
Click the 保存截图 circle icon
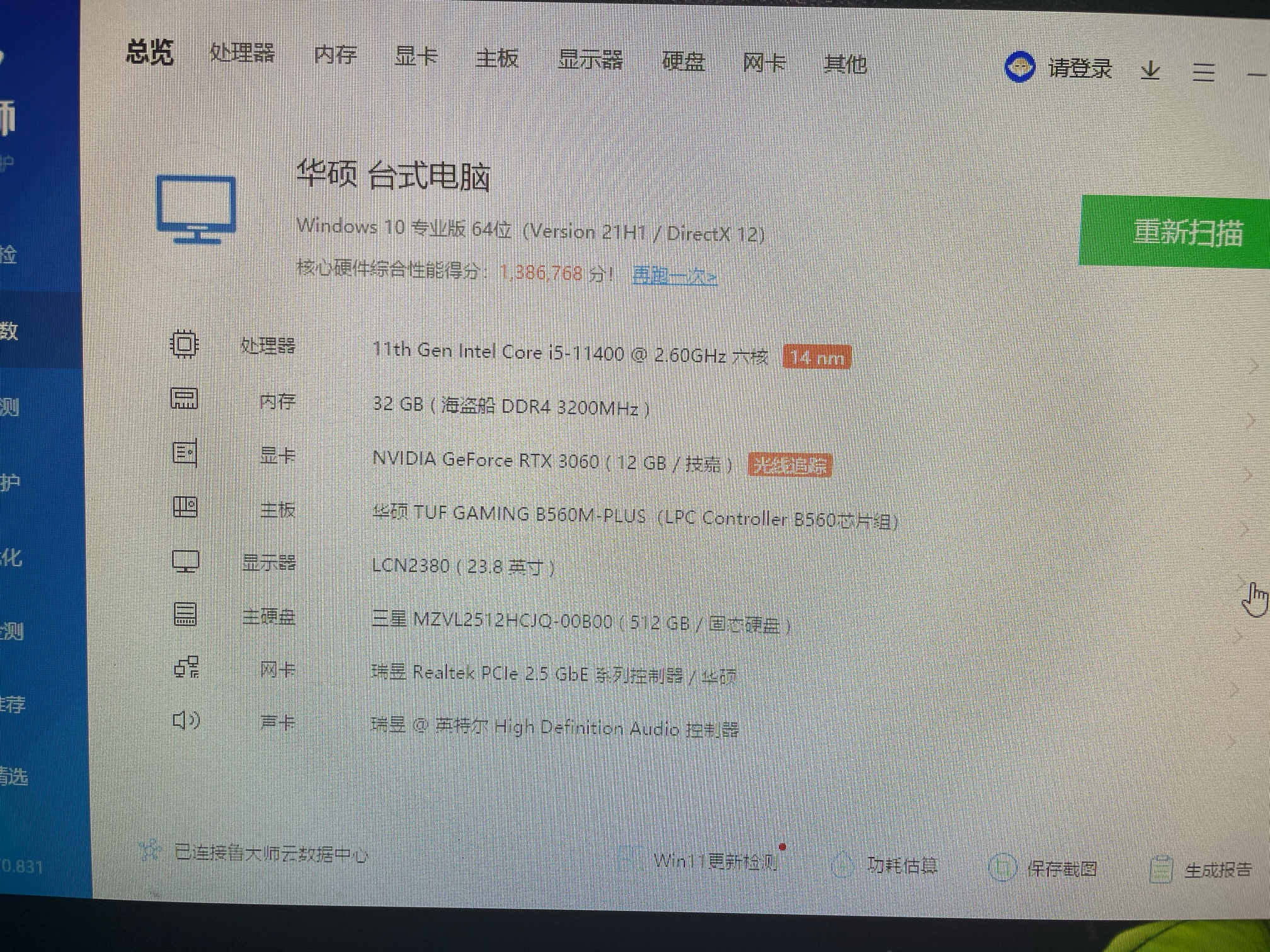click(x=1002, y=866)
